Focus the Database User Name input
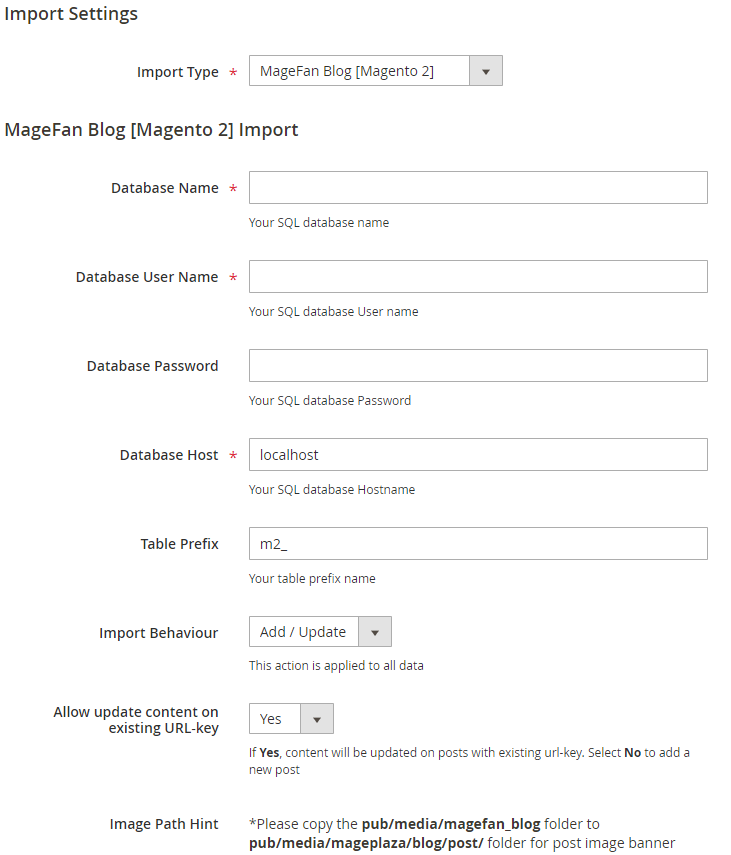This screenshot has height=855, width=731. click(478, 277)
